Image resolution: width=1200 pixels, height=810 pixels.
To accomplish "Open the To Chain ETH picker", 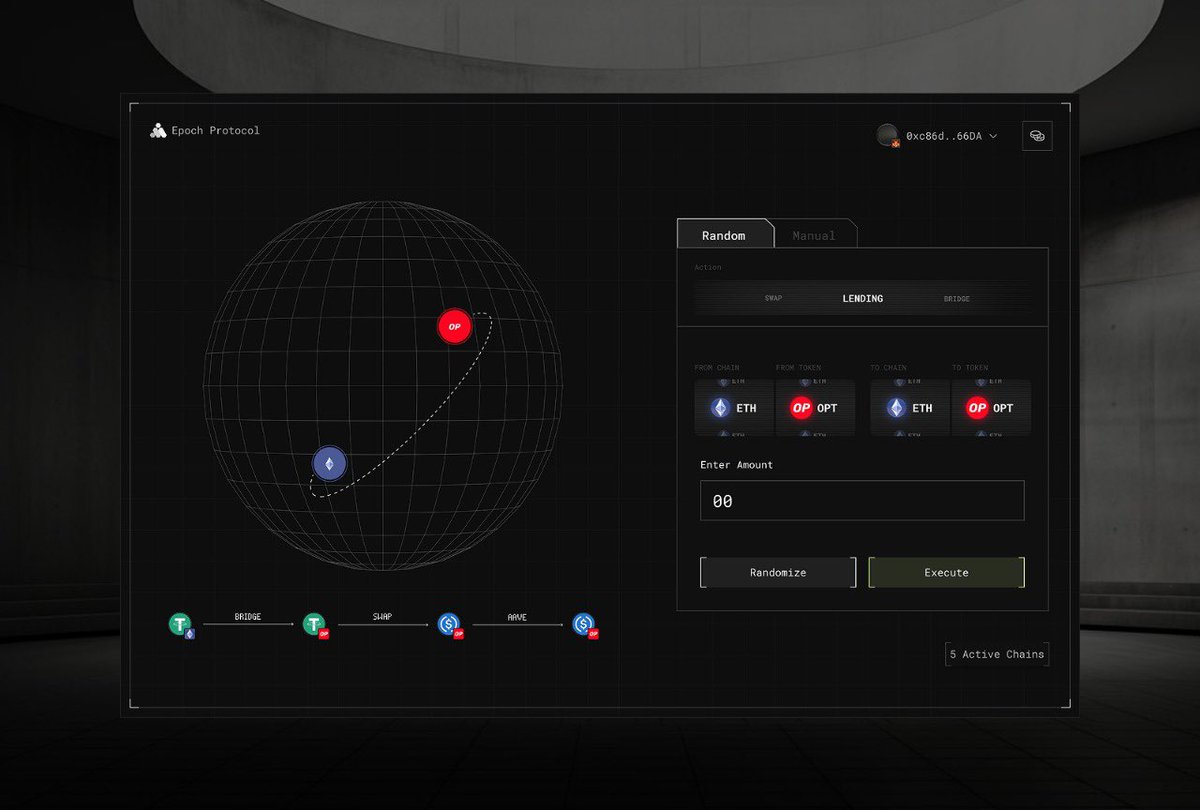I will click(x=909, y=408).
